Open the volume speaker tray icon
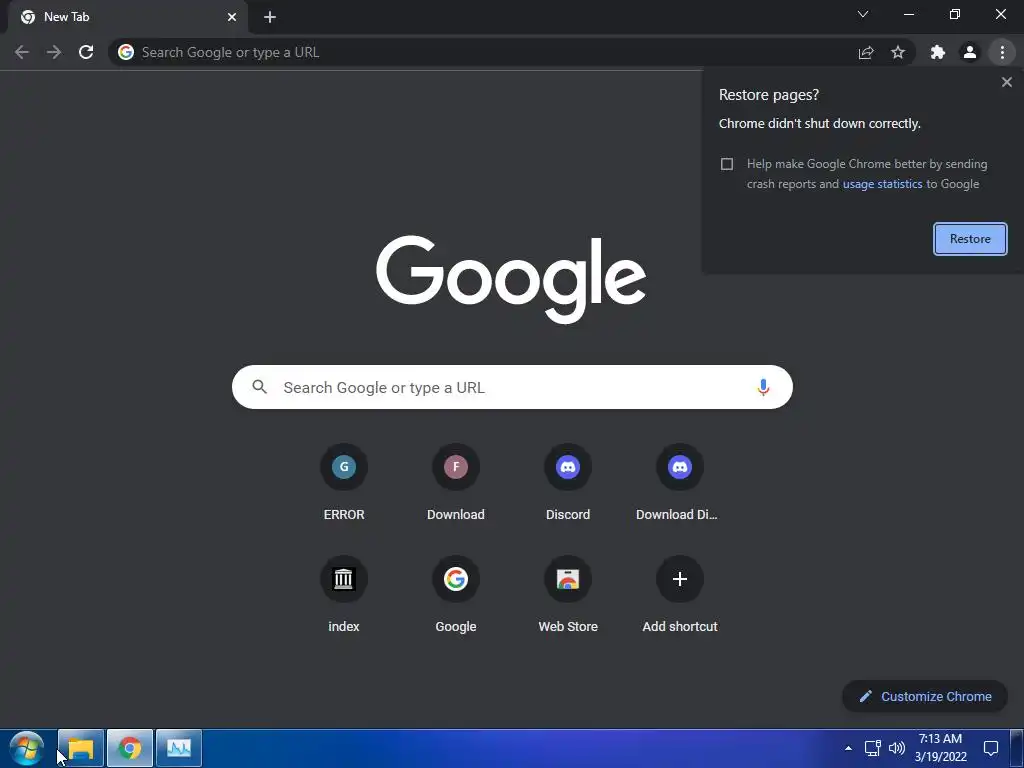The image size is (1024, 768). click(897, 748)
